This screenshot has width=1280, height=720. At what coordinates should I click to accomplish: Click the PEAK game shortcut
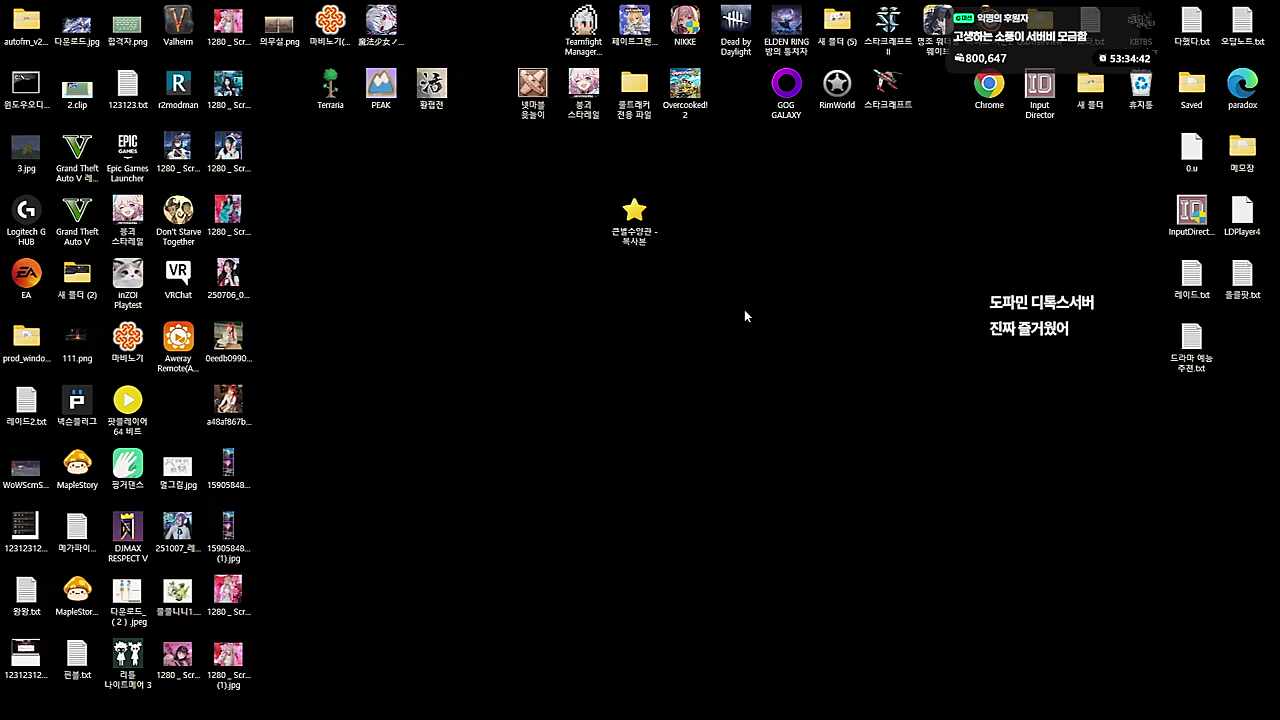coord(381,84)
